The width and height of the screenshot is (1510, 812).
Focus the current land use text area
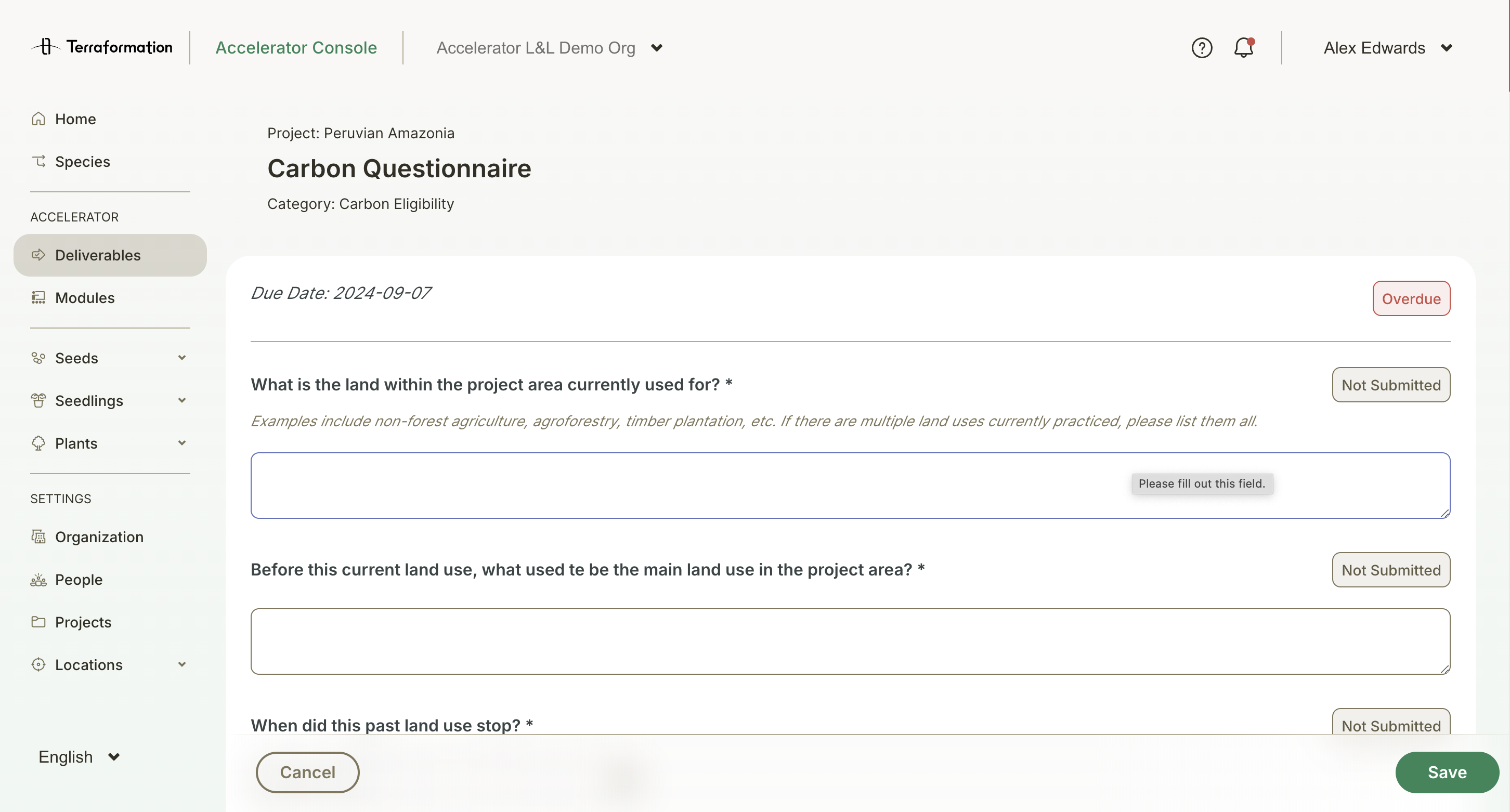pyautogui.click(x=850, y=485)
